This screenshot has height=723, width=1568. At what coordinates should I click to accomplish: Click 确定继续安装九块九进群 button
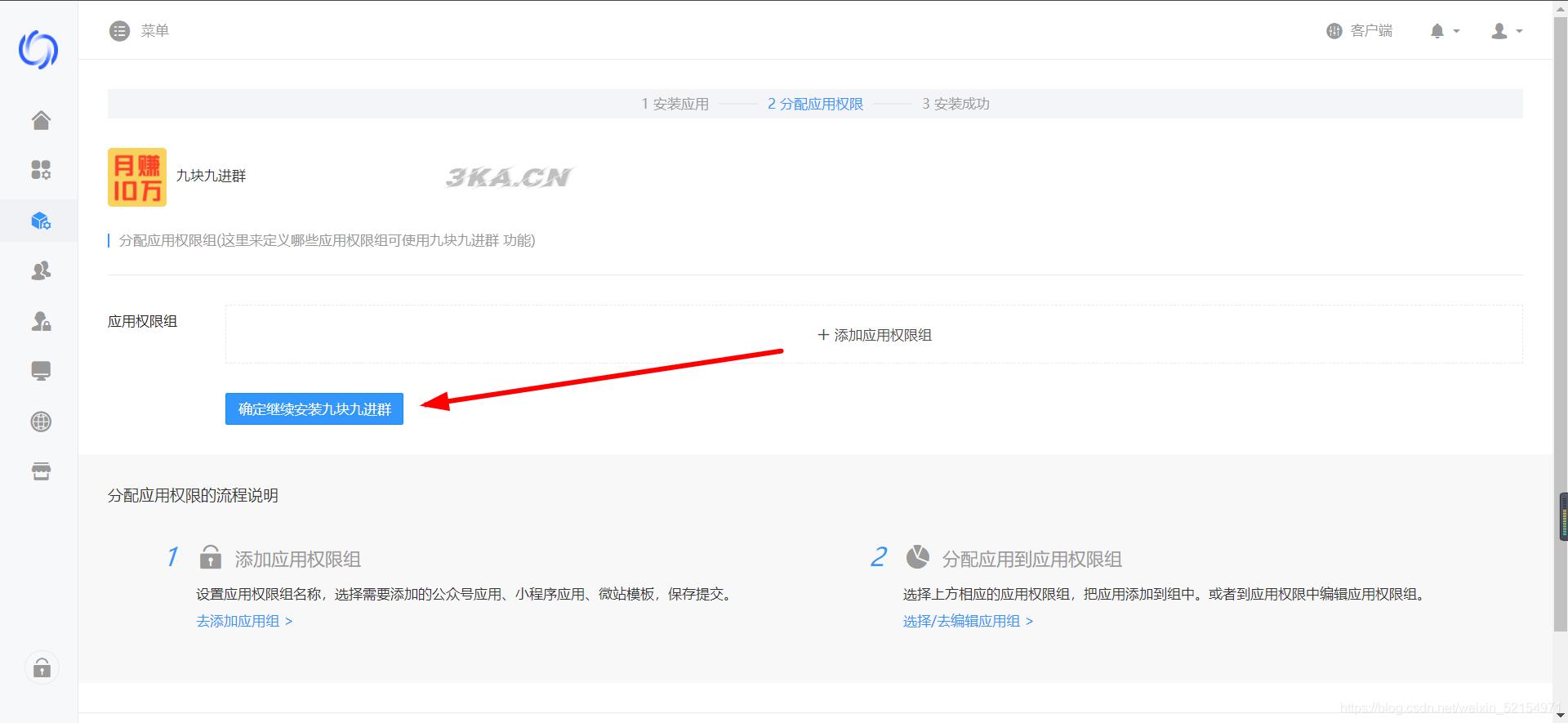point(314,409)
